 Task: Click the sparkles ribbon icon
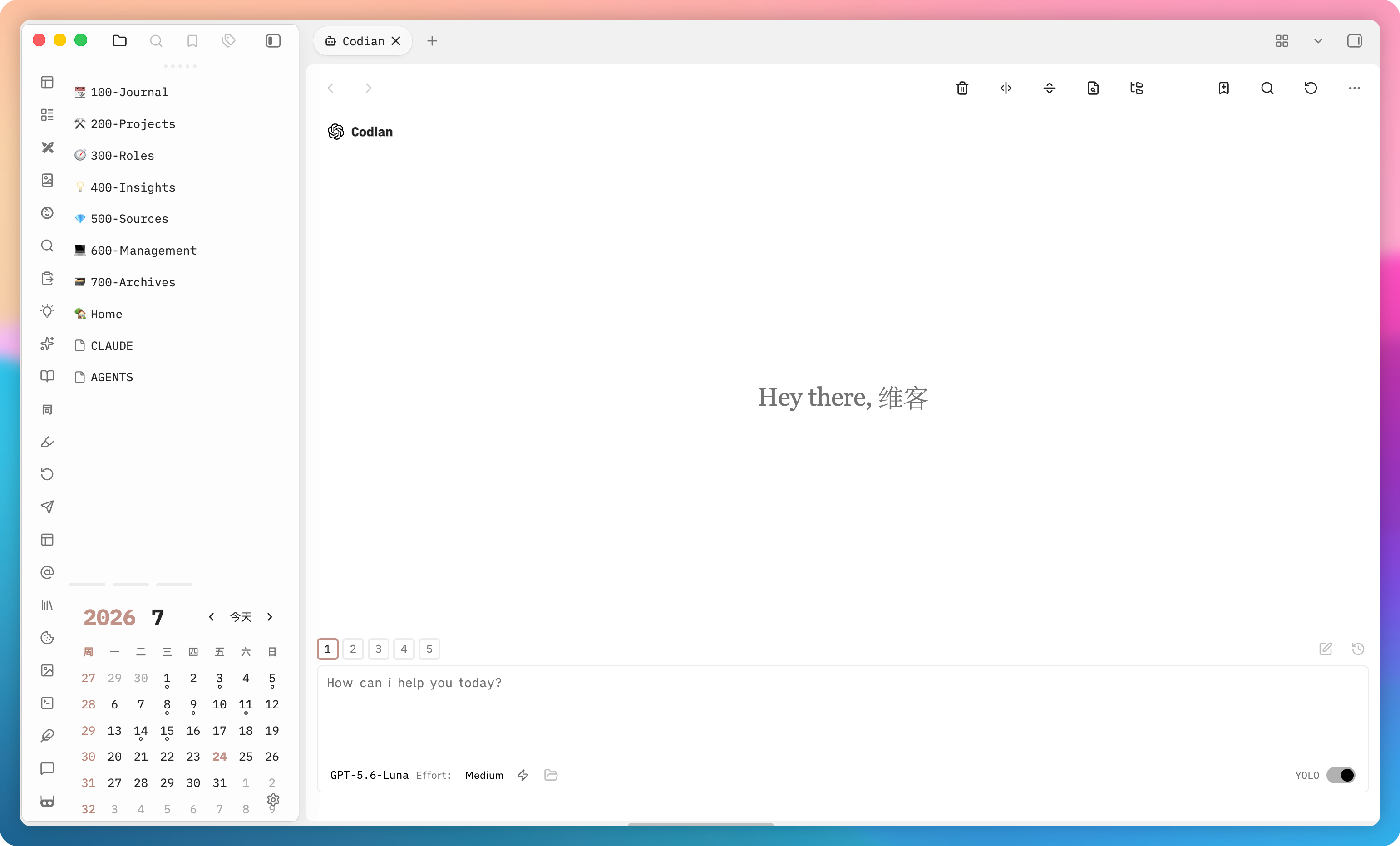47,343
